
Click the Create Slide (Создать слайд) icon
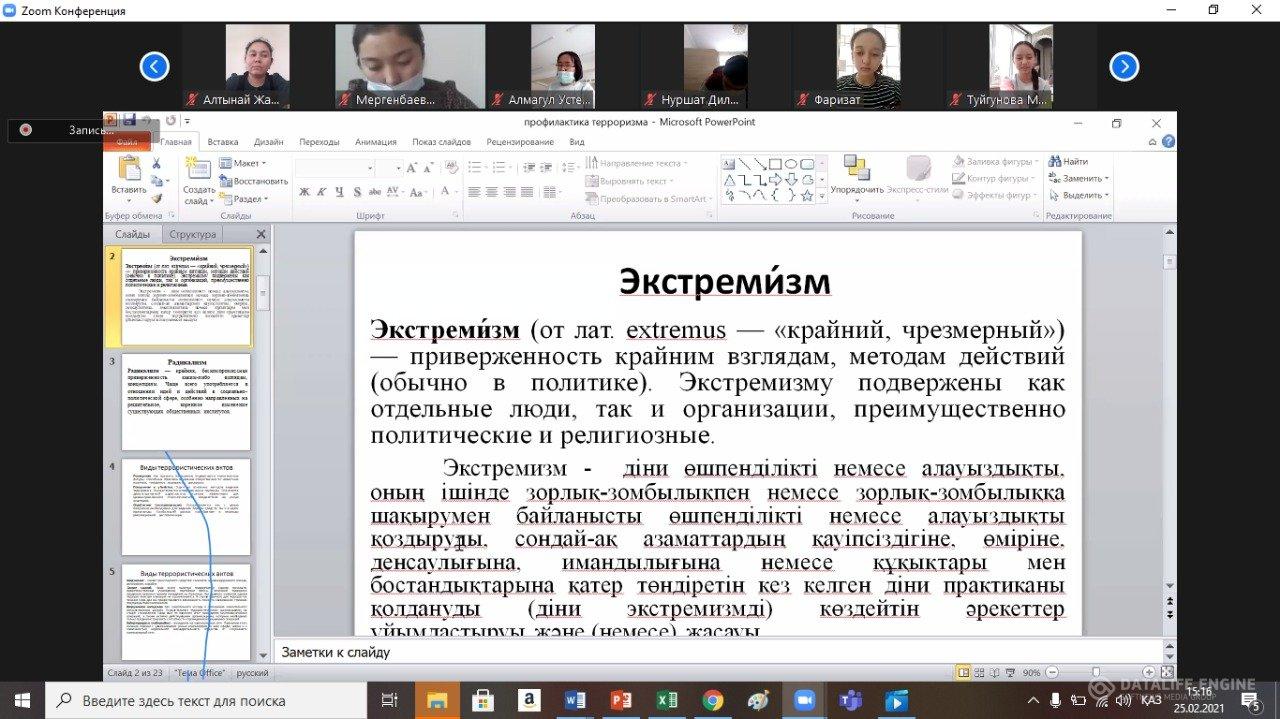coord(199,170)
